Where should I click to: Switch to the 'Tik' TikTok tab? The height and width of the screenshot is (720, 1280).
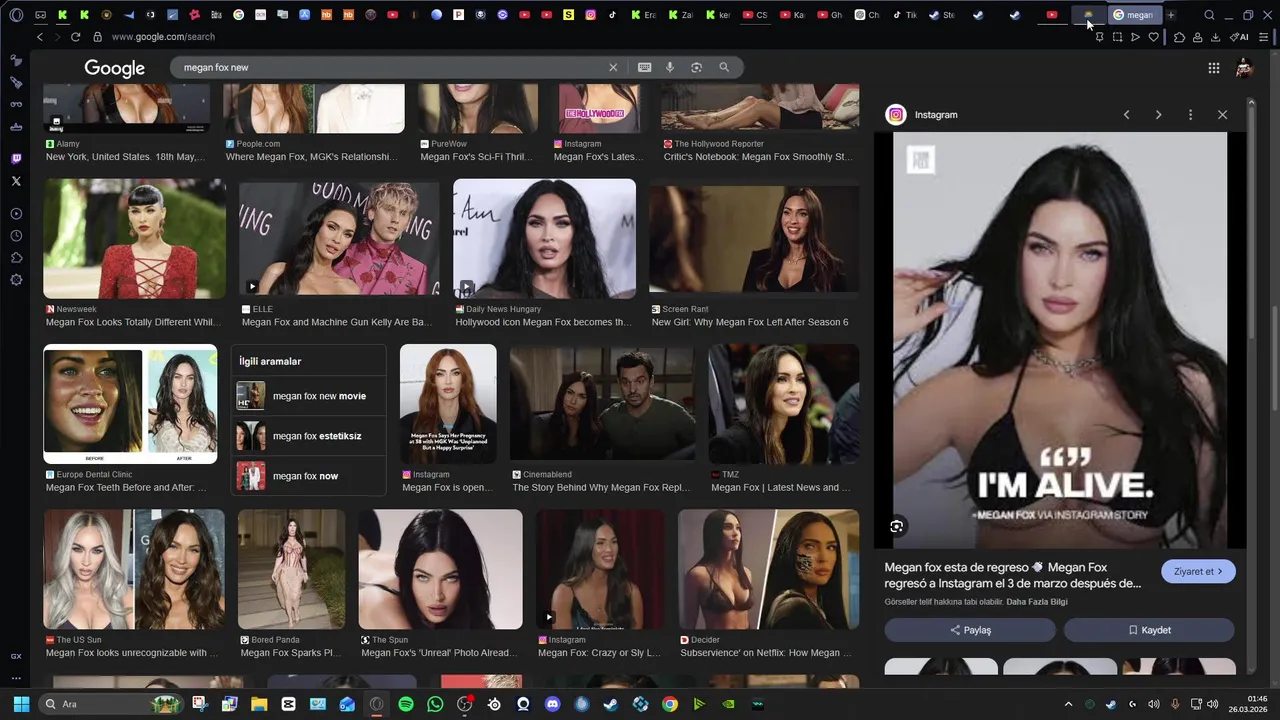coord(904,15)
